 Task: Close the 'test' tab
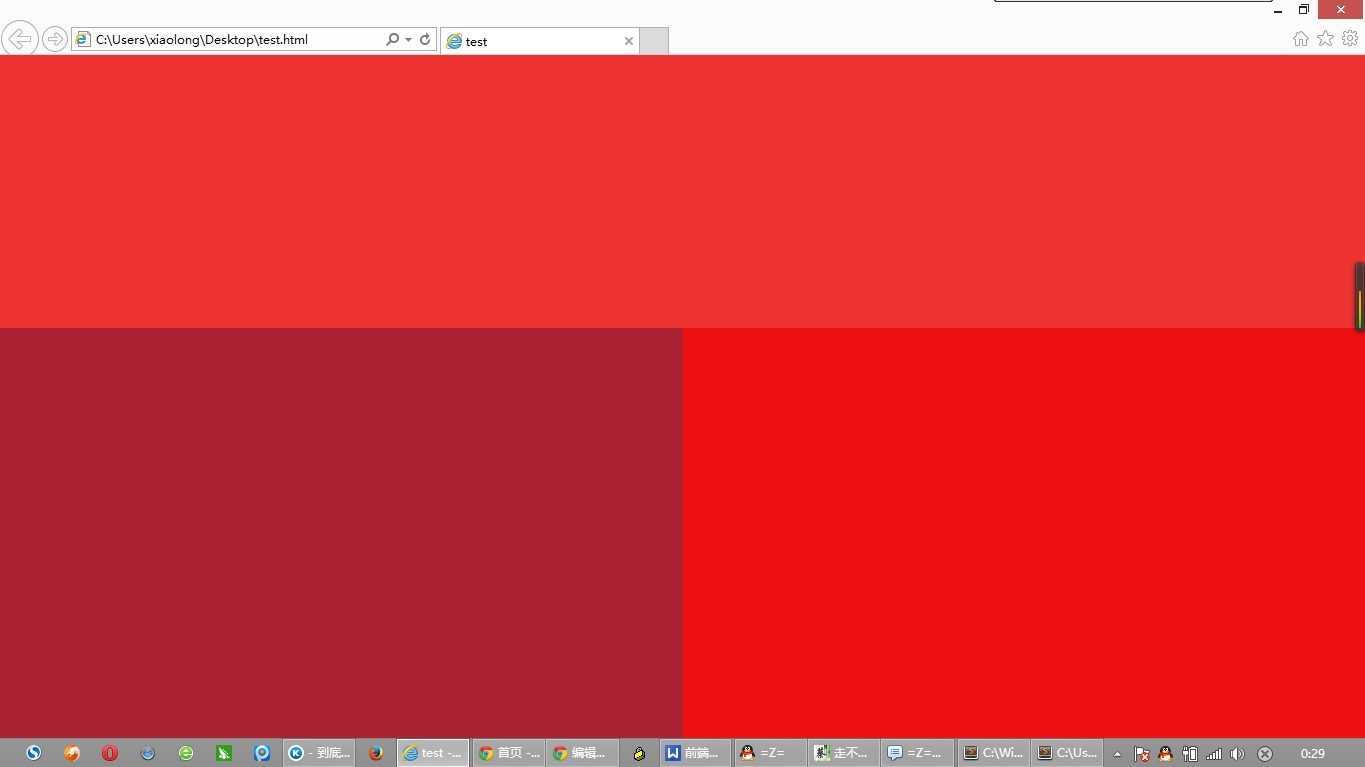tap(629, 41)
